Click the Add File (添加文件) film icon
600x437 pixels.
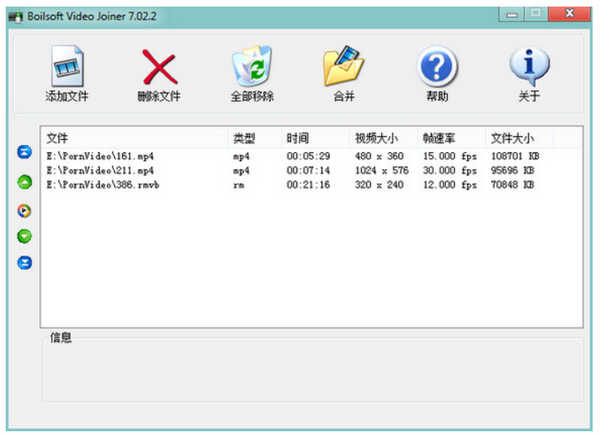click(67, 66)
